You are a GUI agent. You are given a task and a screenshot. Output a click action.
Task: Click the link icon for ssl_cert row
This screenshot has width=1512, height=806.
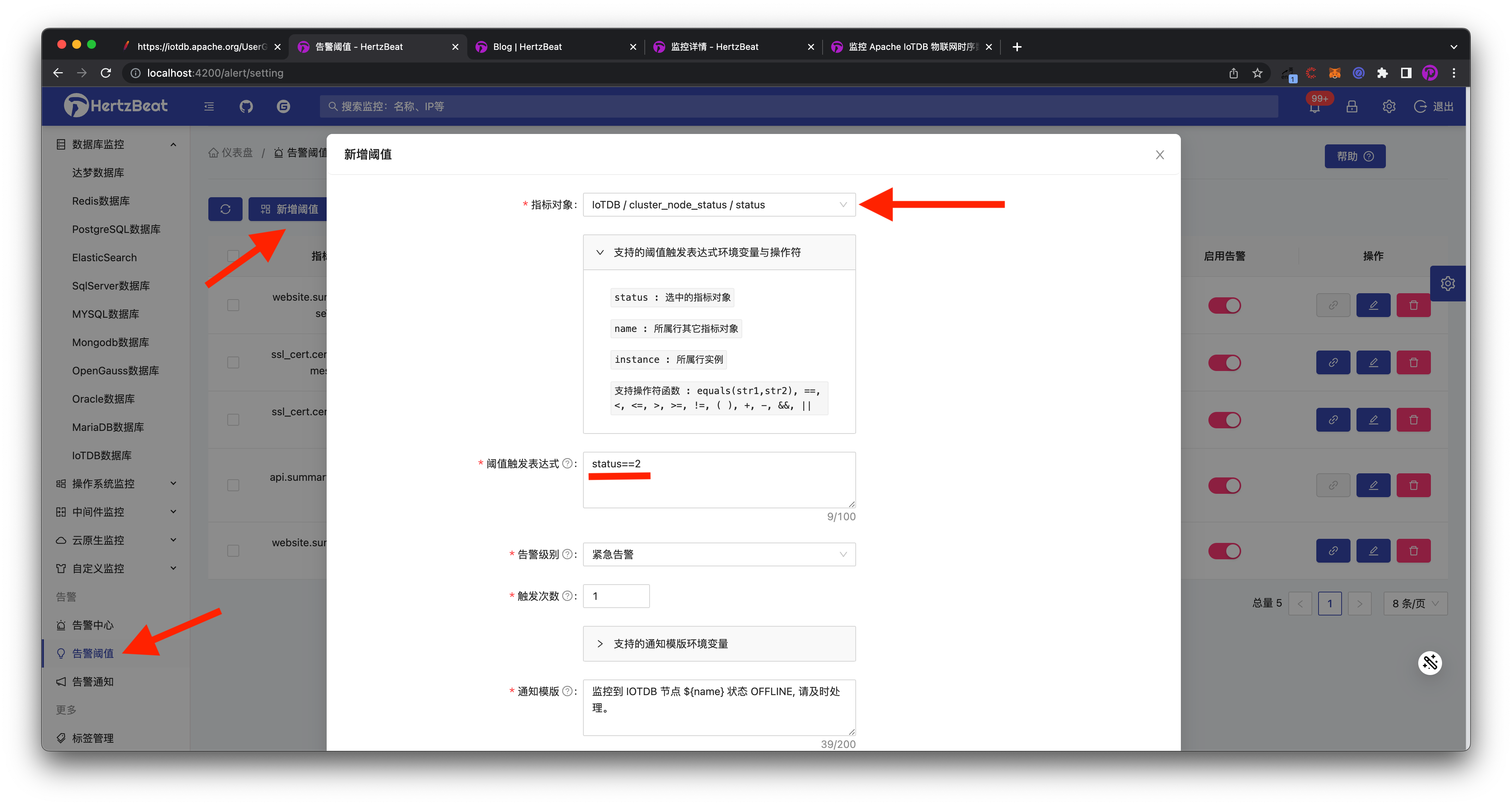point(1333,363)
